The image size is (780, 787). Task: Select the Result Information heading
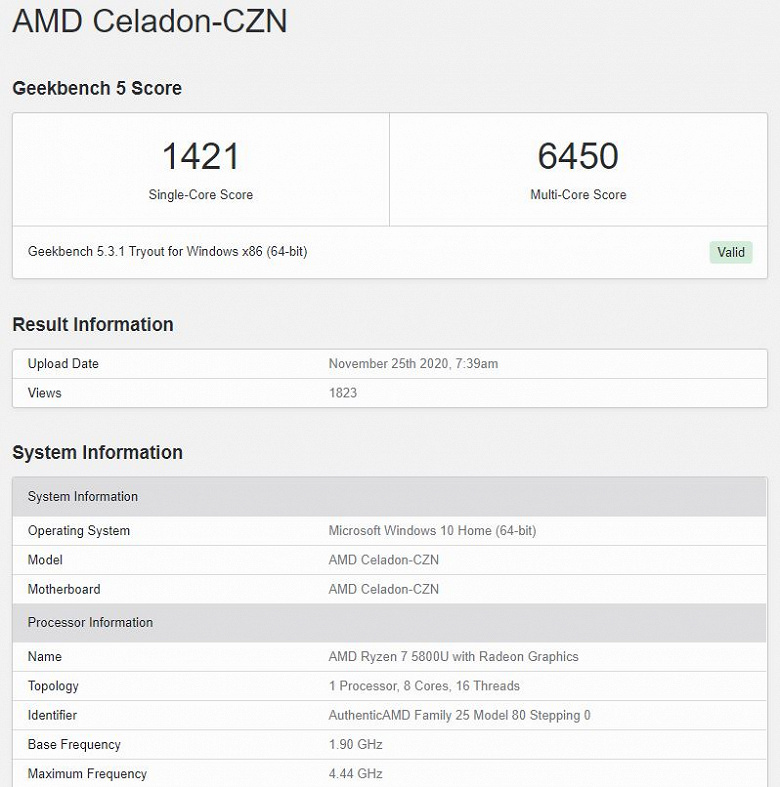point(93,324)
